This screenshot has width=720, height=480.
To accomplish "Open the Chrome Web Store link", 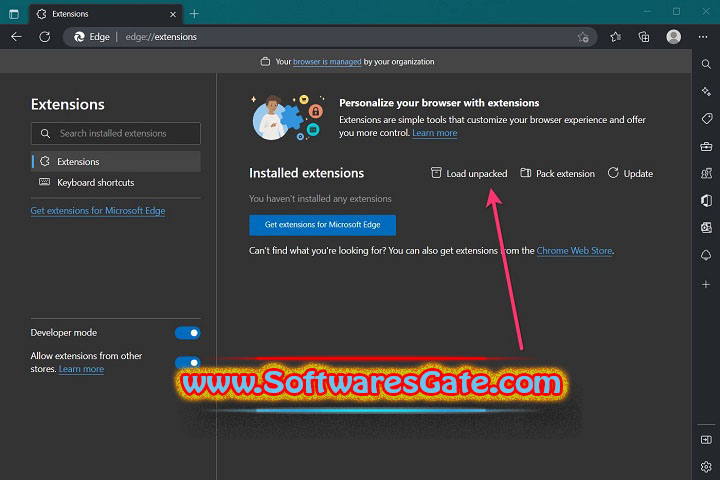I will [x=574, y=250].
